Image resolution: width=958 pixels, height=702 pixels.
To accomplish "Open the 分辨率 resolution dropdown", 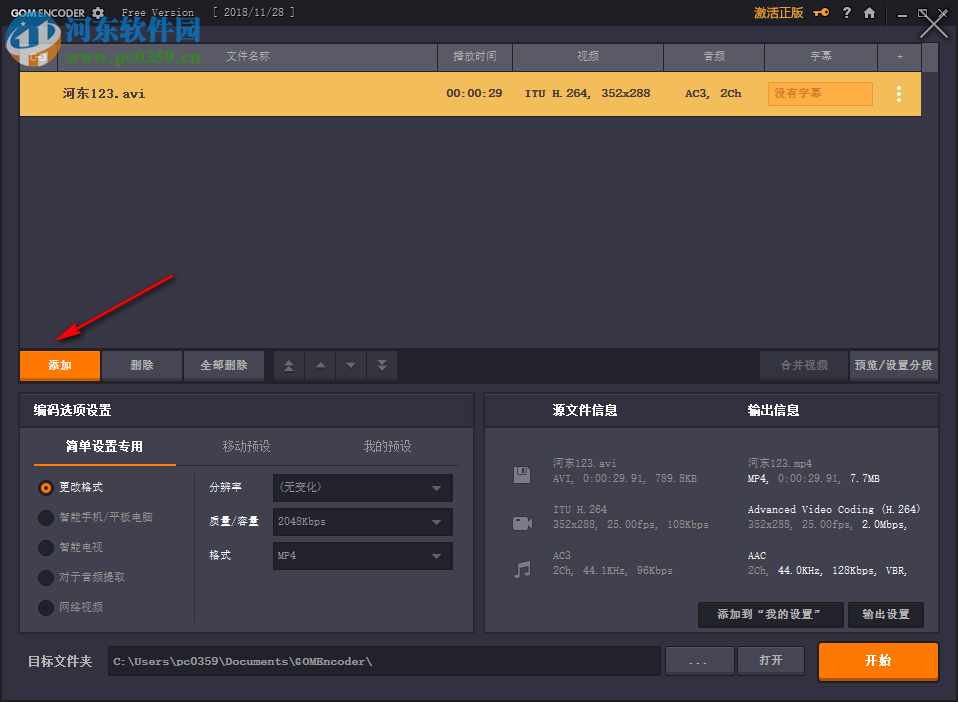I will pos(362,488).
